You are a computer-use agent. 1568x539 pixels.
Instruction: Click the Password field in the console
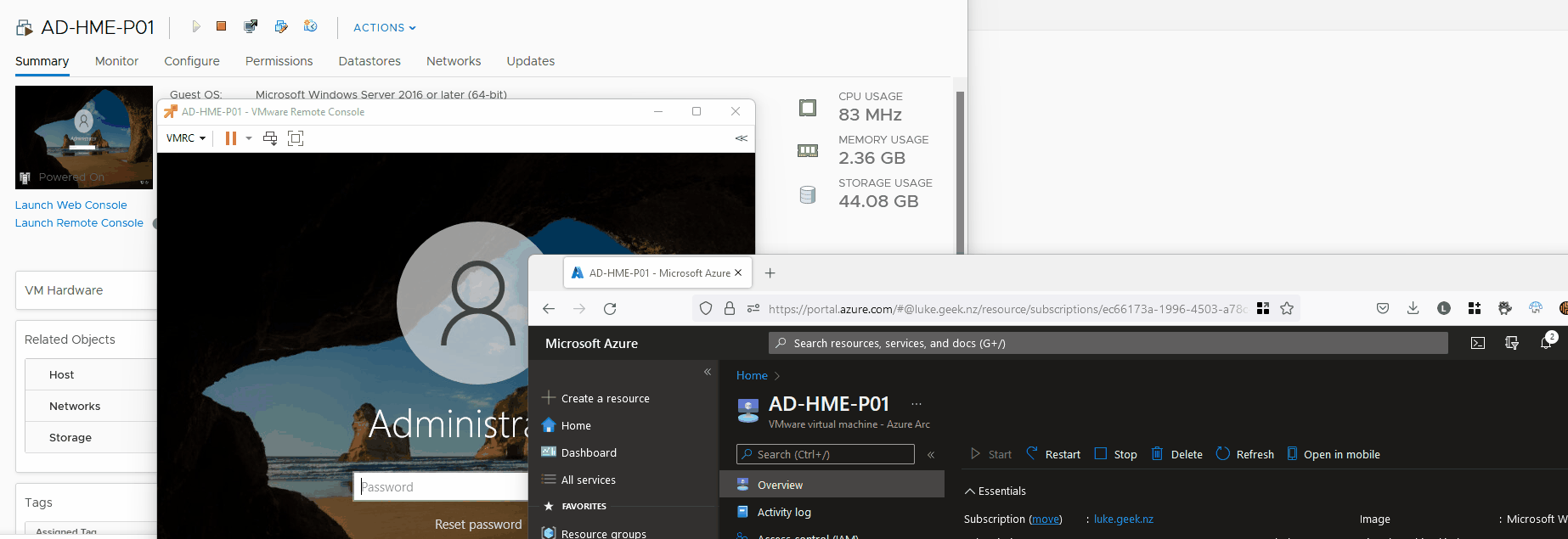[x=442, y=486]
